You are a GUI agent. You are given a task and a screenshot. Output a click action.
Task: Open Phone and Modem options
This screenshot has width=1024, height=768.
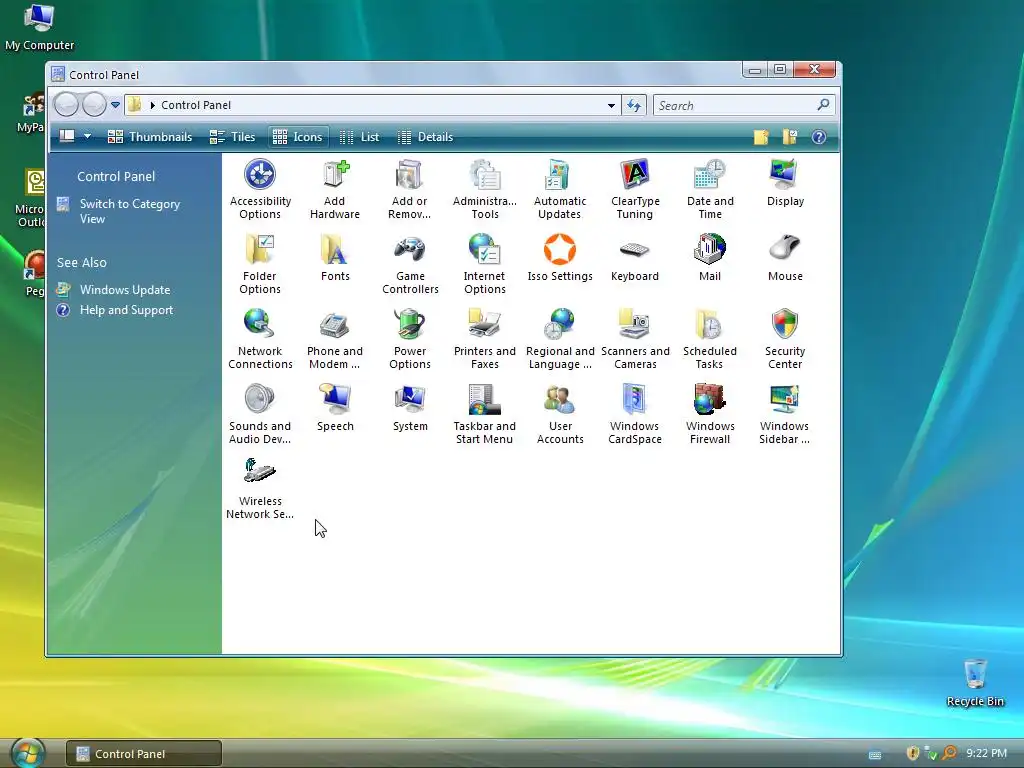click(335, 340)
